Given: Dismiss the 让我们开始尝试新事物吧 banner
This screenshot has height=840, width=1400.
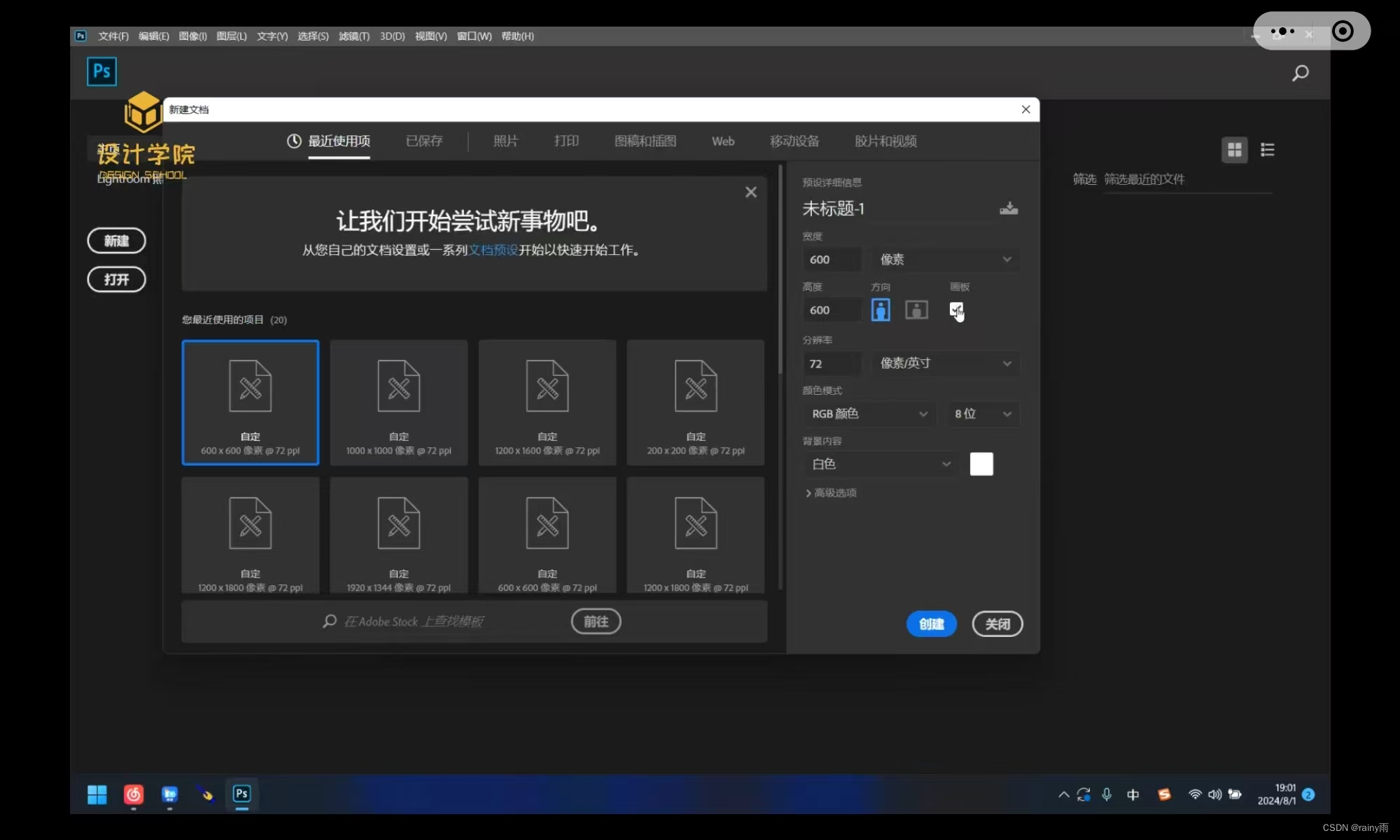Looking at the screenshot, I should point(750,192).
